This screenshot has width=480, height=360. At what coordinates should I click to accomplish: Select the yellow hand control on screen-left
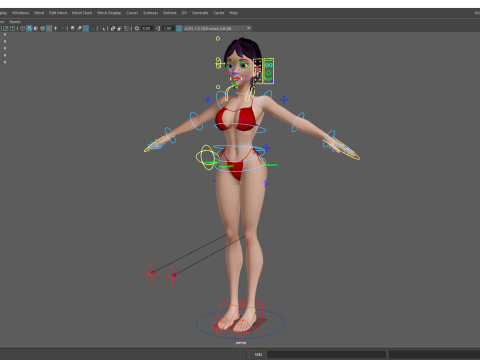point(155,144)
